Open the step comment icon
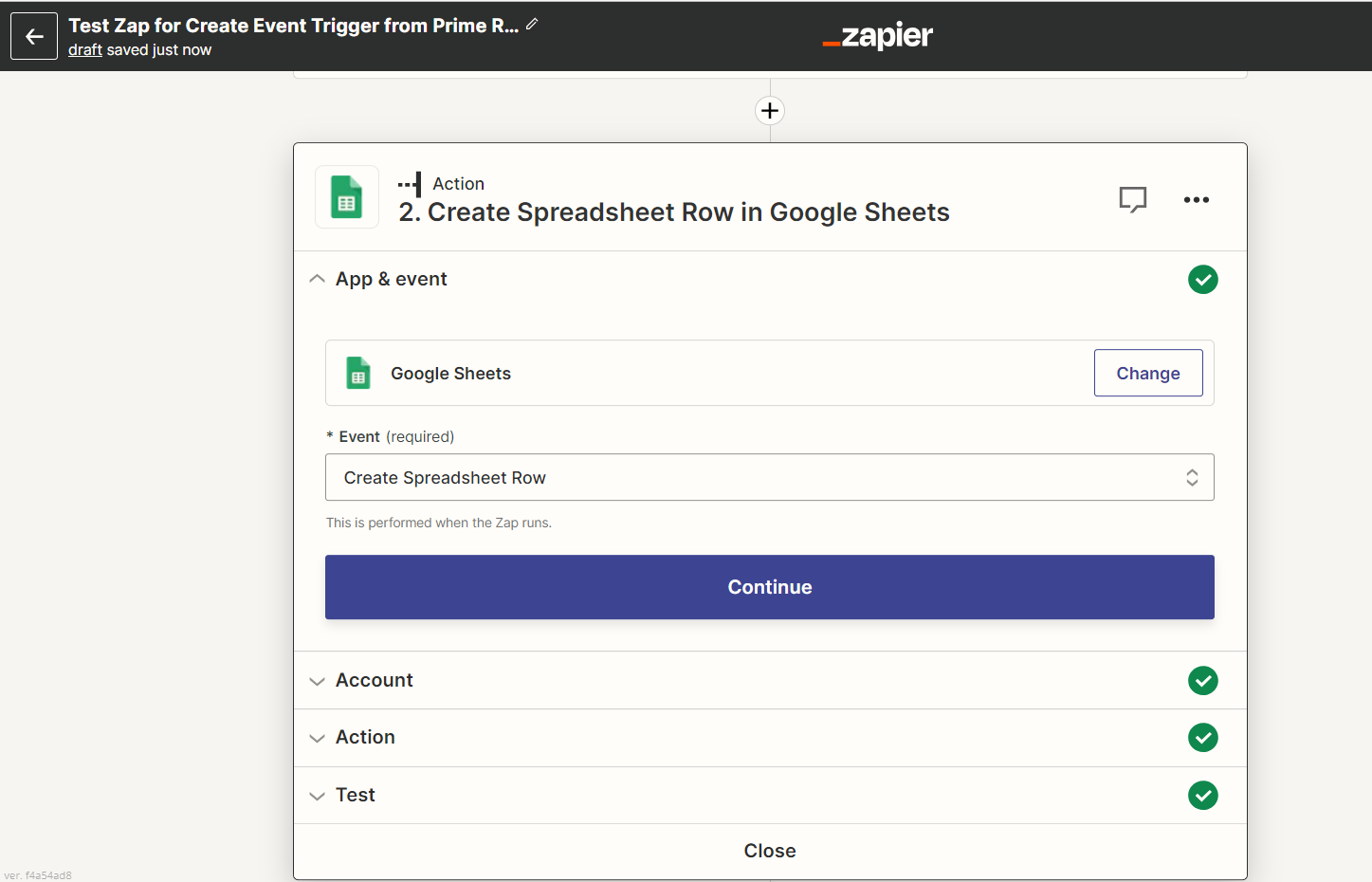This screenshot has height=882, width=1372. pyautogui.click(x=1132, y=199)
